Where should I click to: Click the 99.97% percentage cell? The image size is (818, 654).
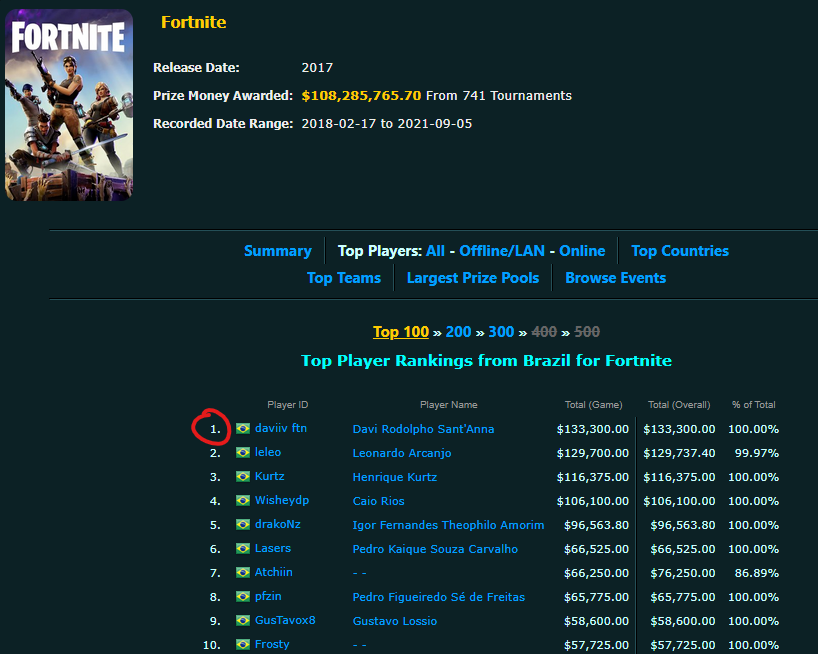pyautogui.click(x=756, y=453)
